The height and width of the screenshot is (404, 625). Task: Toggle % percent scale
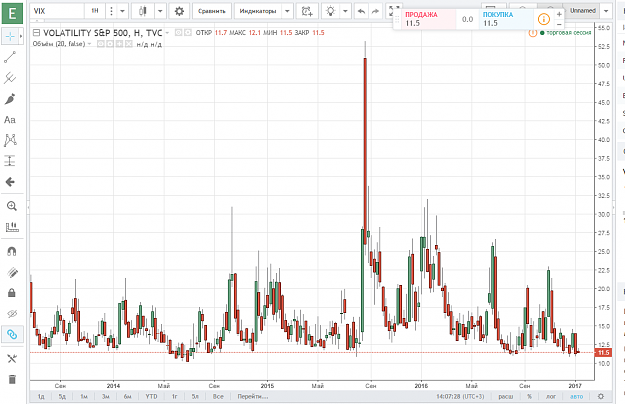click(529, 396)
